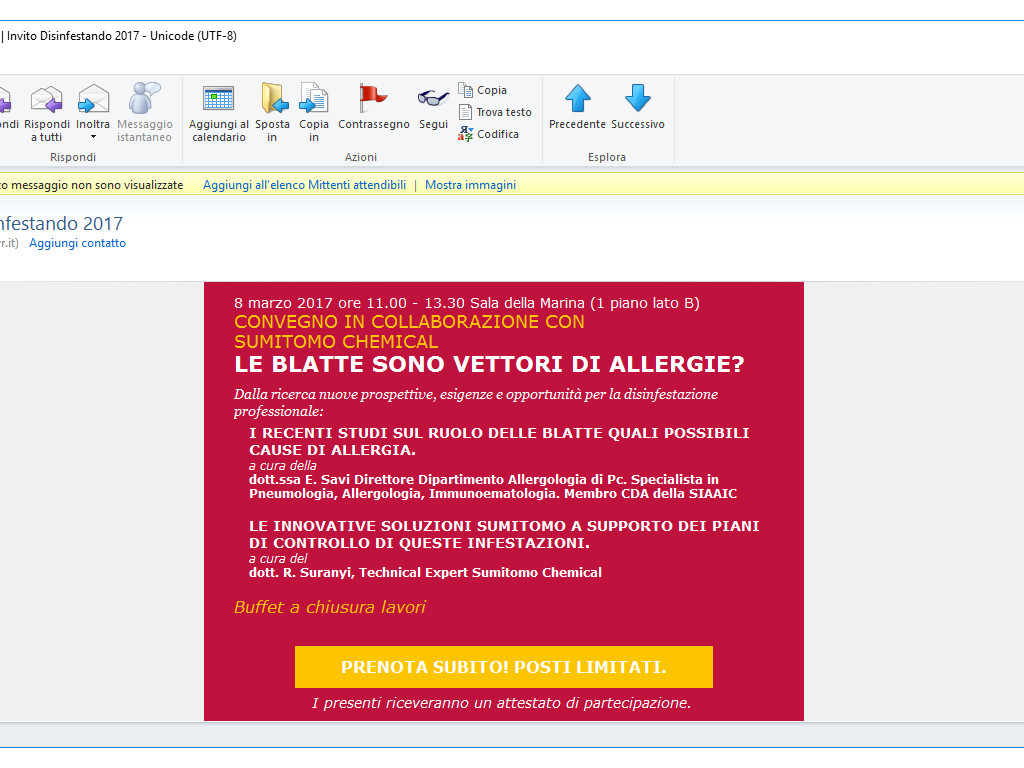Flag message with the Contrassegno icon
The image size is (1024, 768).
pyautogui.click(x=373, y=98)
